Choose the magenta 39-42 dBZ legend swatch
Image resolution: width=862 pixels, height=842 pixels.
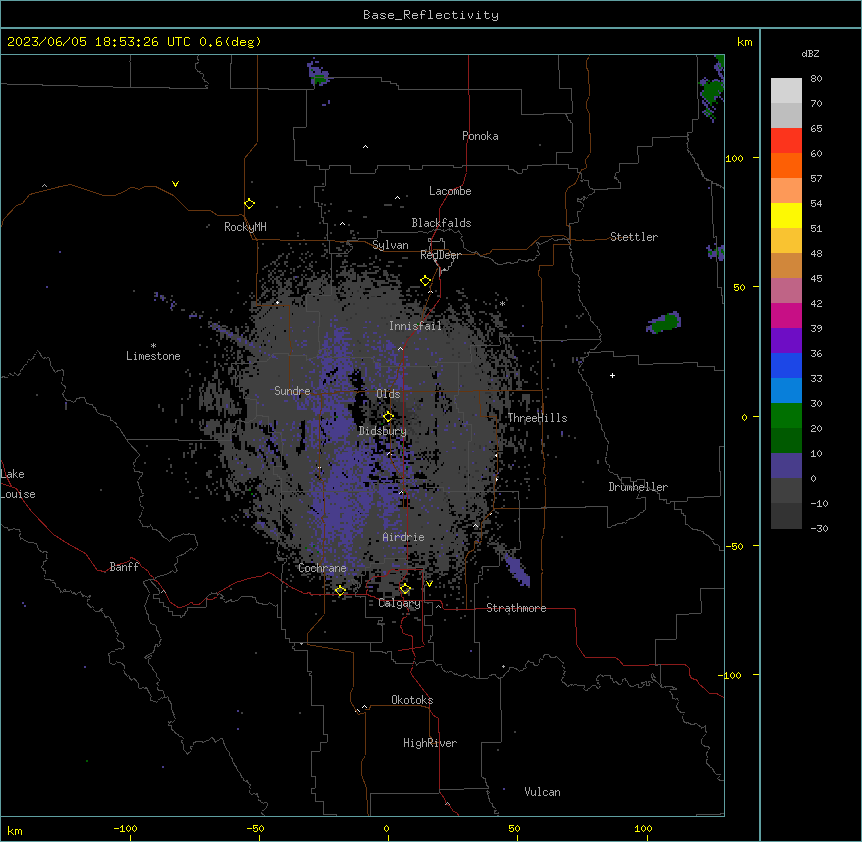point(786,315)
